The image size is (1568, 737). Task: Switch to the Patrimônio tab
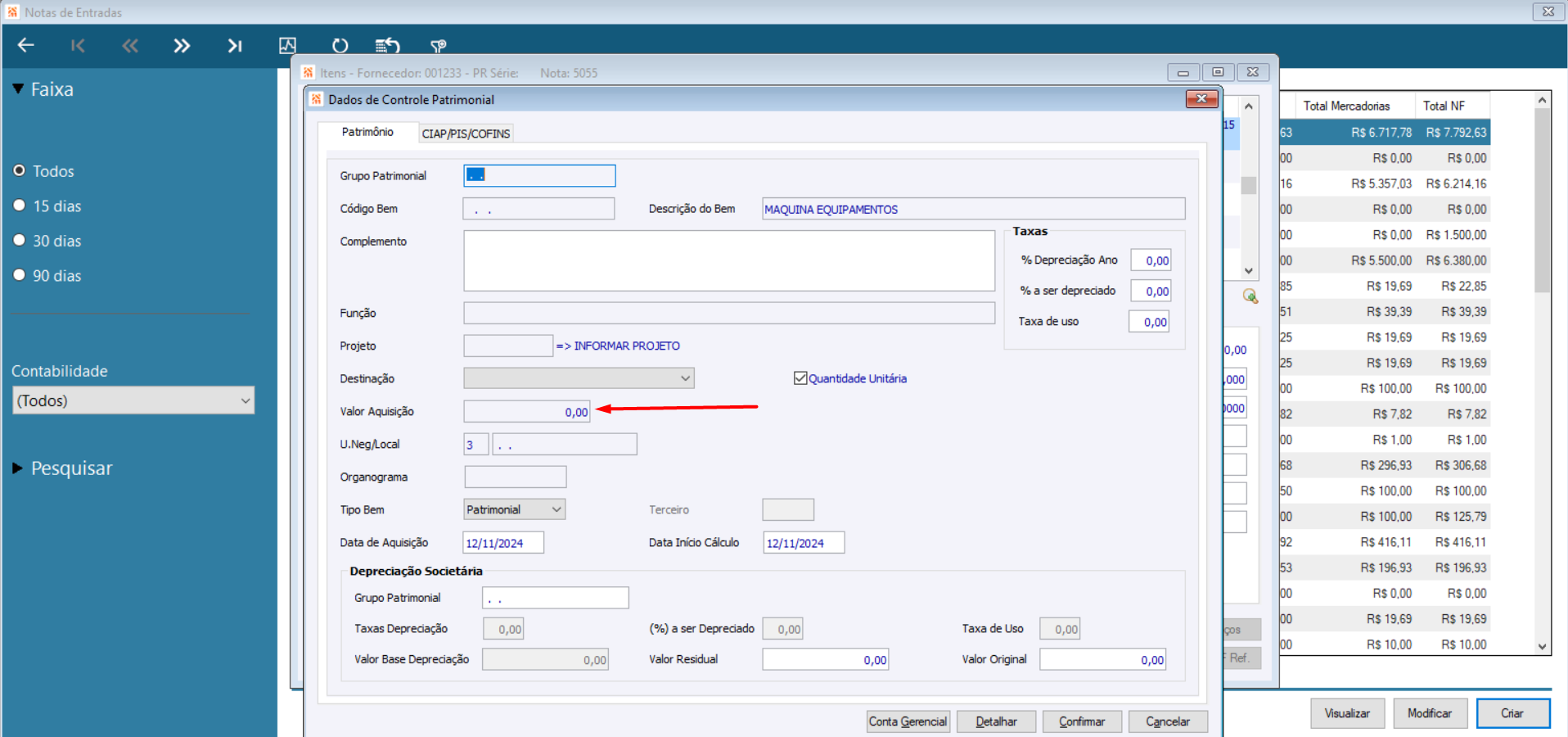point(367,132)
